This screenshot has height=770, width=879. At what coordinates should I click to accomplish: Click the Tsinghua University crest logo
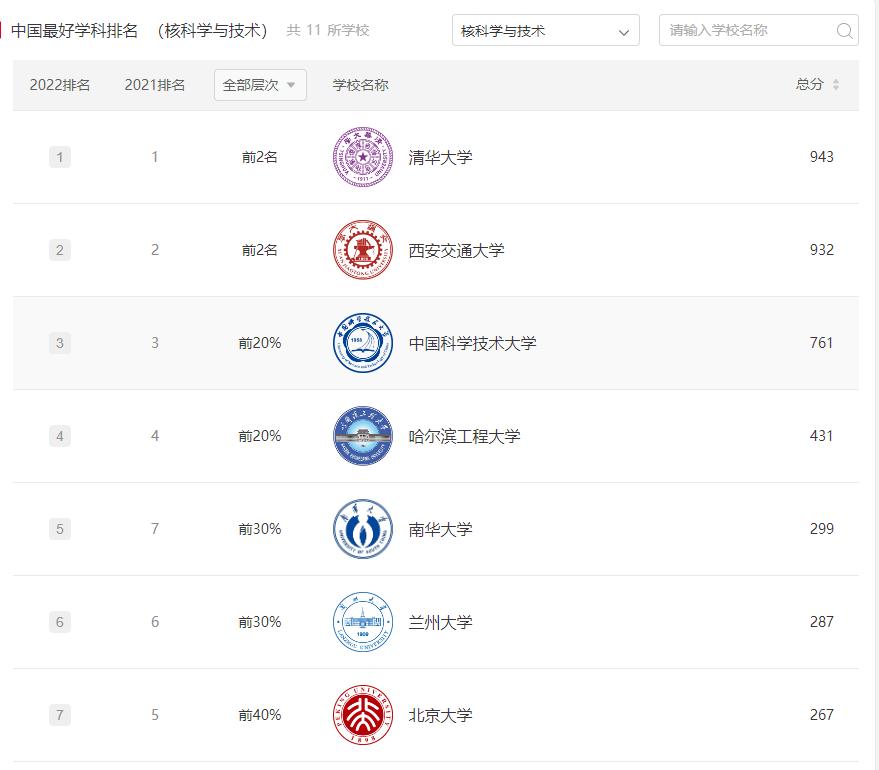tap(362, 156)
